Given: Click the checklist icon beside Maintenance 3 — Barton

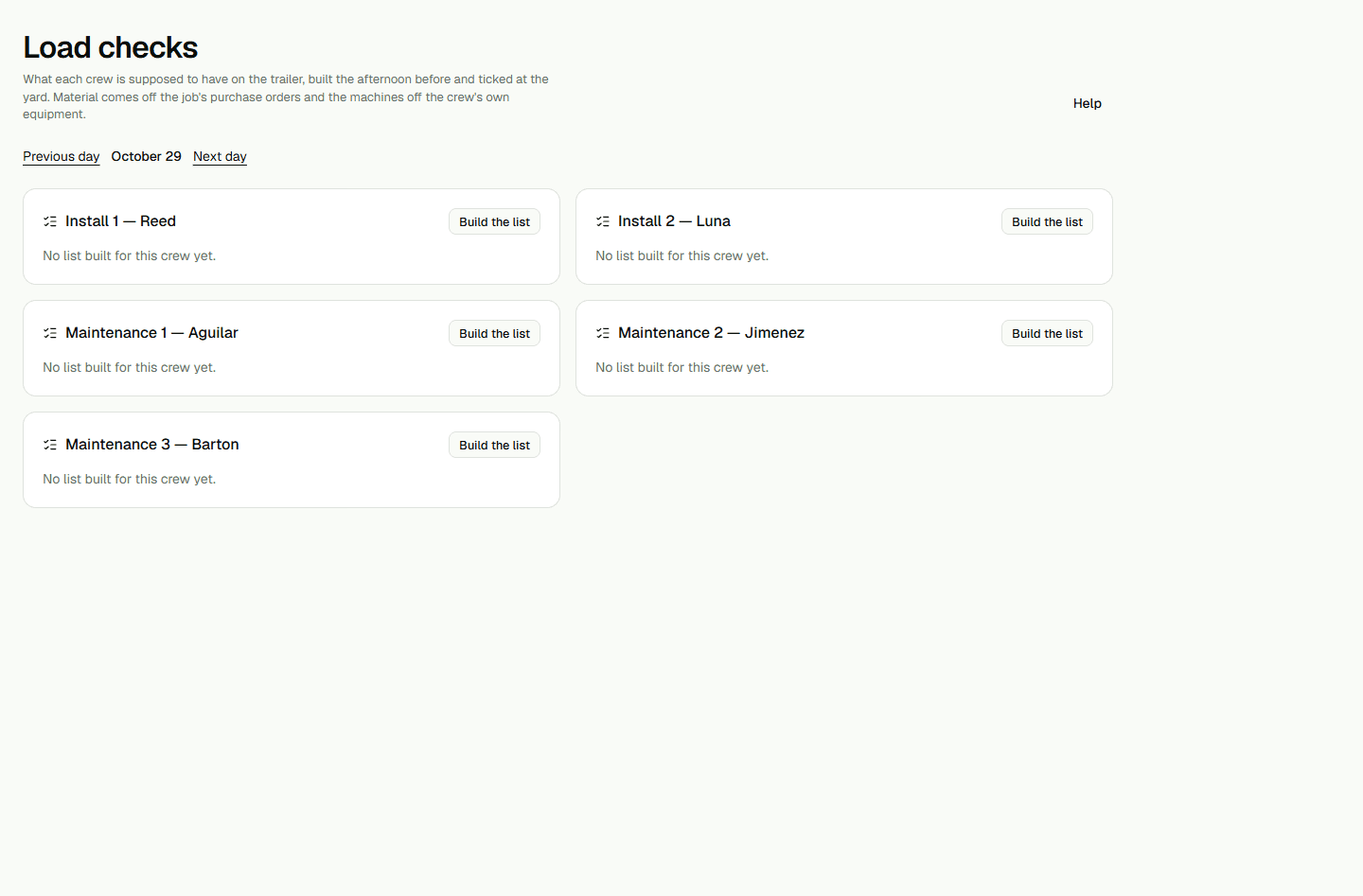Looking at the screenshot, I should coord(50,445).
